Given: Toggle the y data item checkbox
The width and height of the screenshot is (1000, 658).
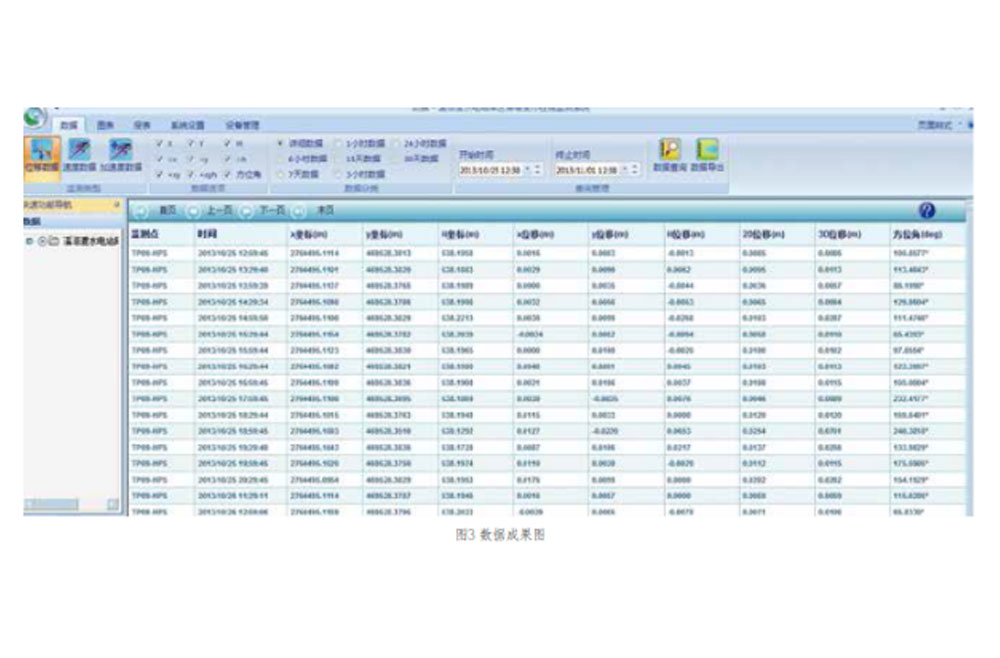Looking at the screenshot, I should 191,143.
